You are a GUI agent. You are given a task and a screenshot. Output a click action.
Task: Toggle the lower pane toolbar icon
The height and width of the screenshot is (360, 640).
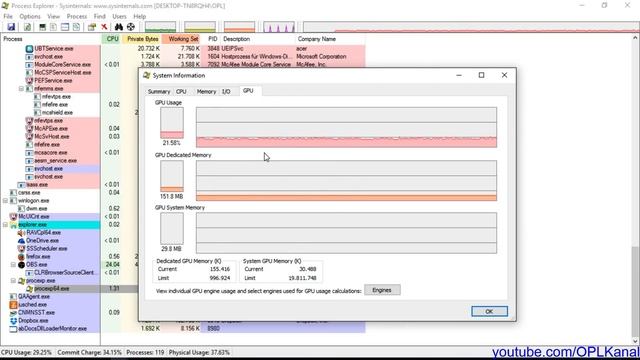click(65, 27)
